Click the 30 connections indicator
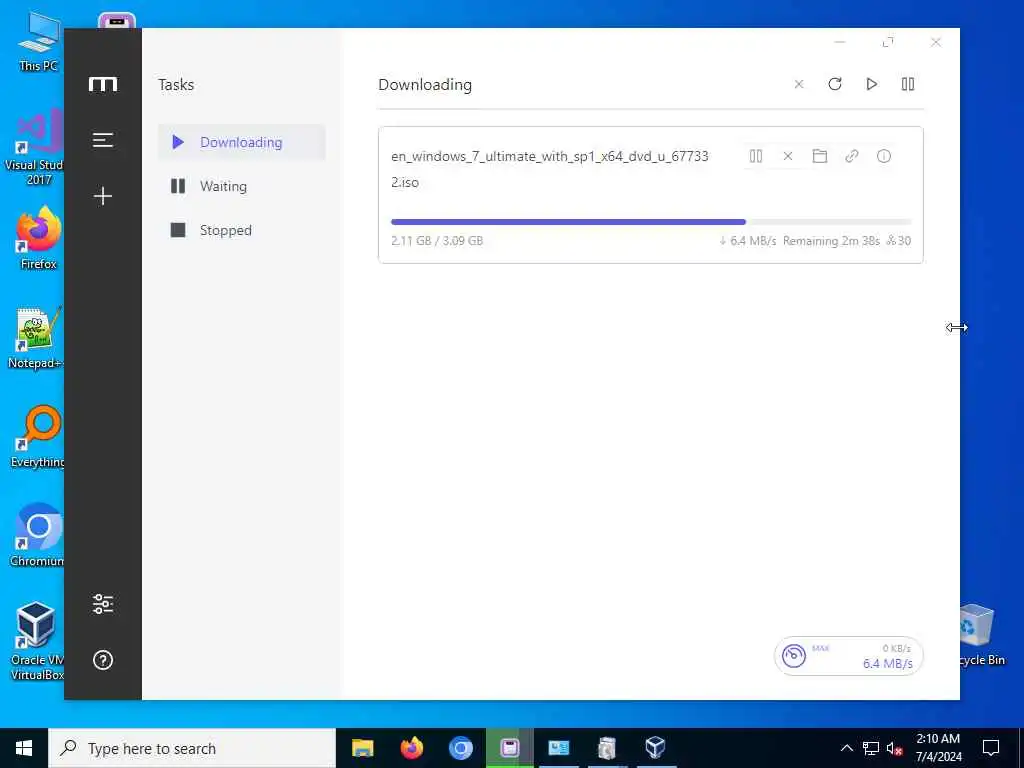1024x768 pixels. (899, 240)
